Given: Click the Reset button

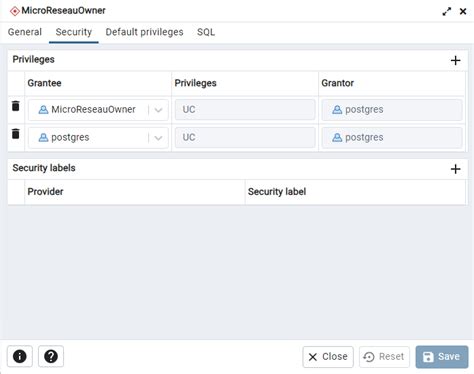Looking at the screenshot, I should coord(384,357).
